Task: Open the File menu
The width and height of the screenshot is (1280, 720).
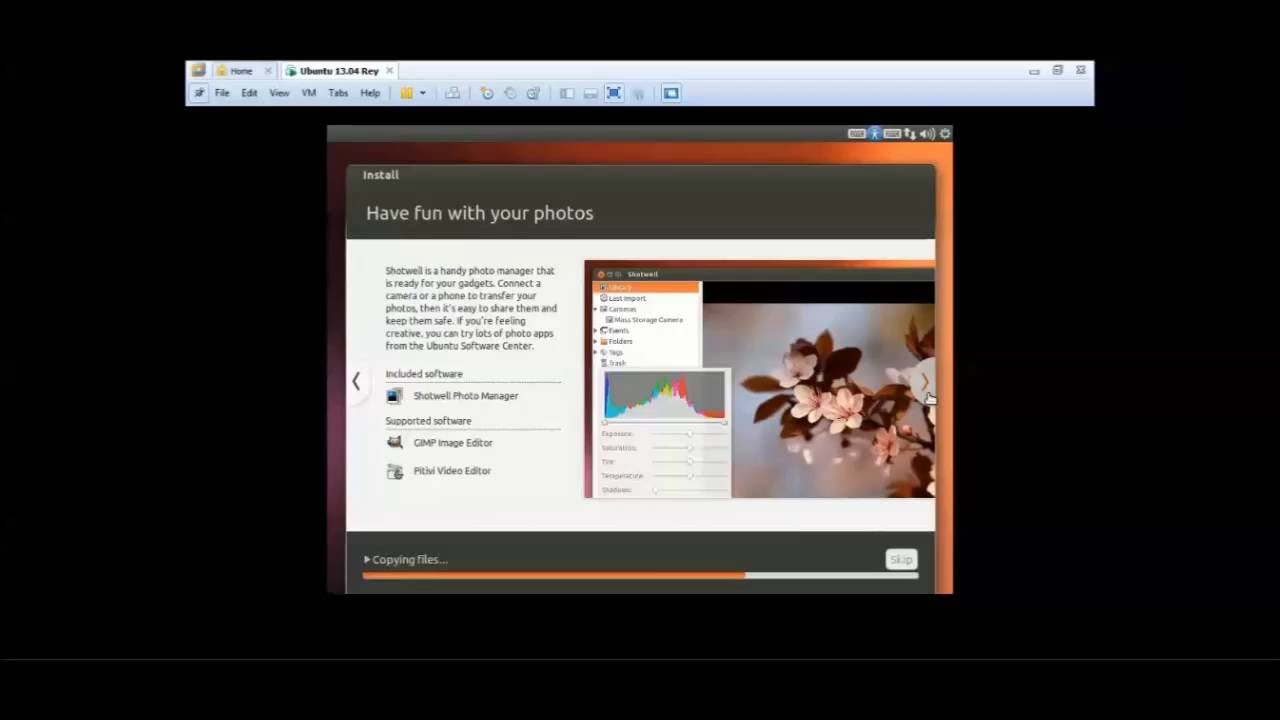Action: pyautogui.click(x=222, y=93)
